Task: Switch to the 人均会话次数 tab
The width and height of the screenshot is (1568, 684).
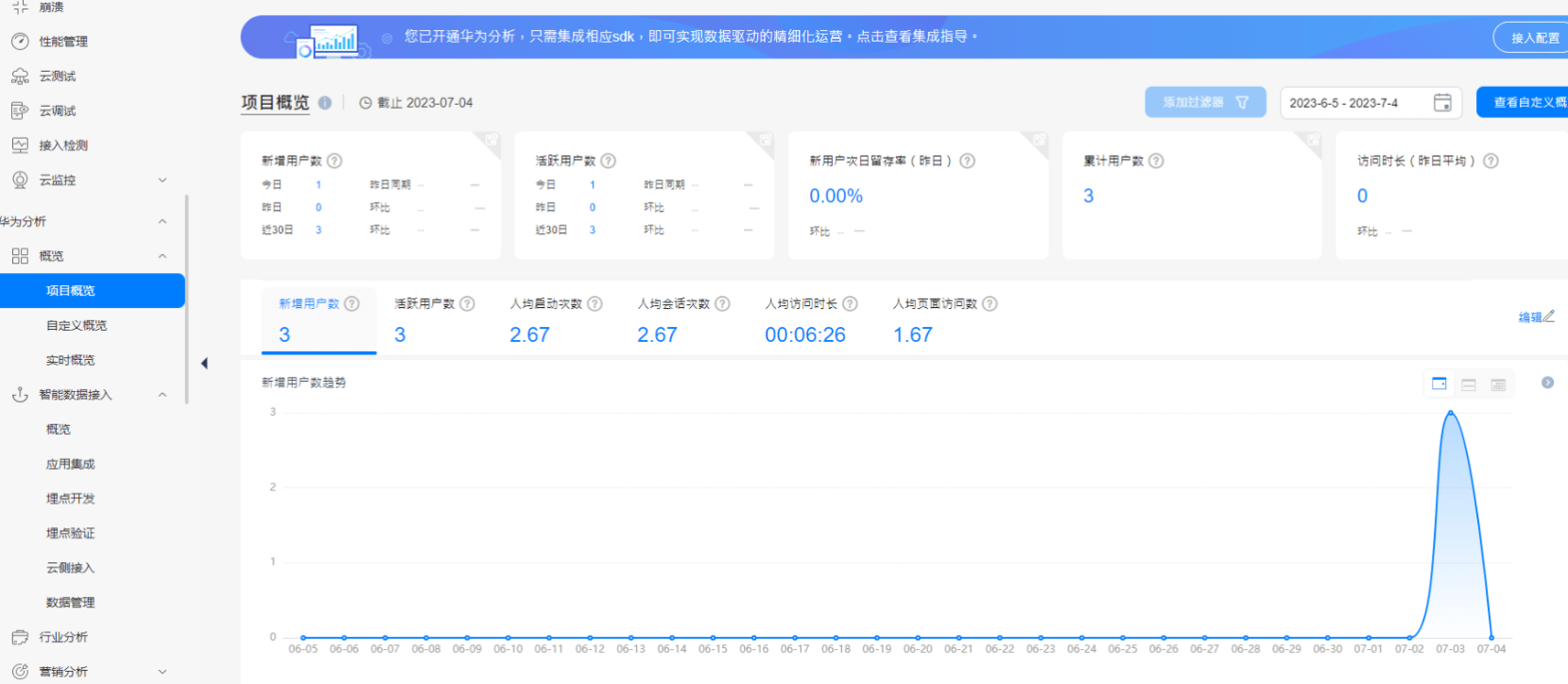Action: tap(683, 321)
